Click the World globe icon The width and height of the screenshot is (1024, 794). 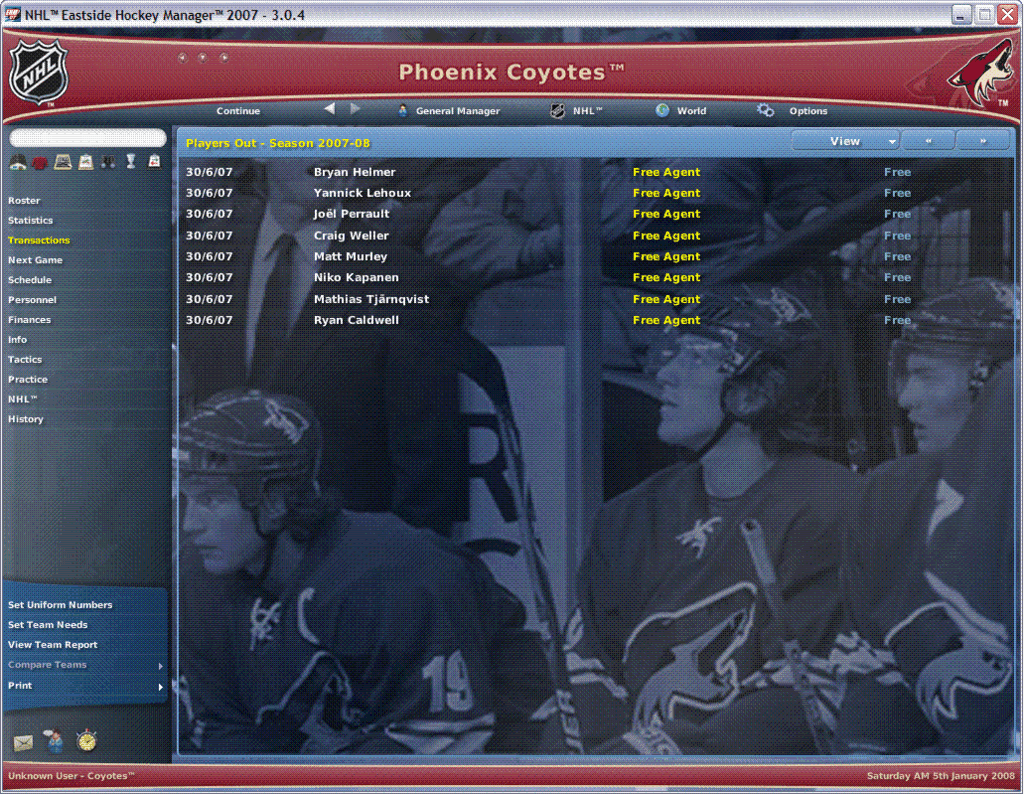[662, 110]
